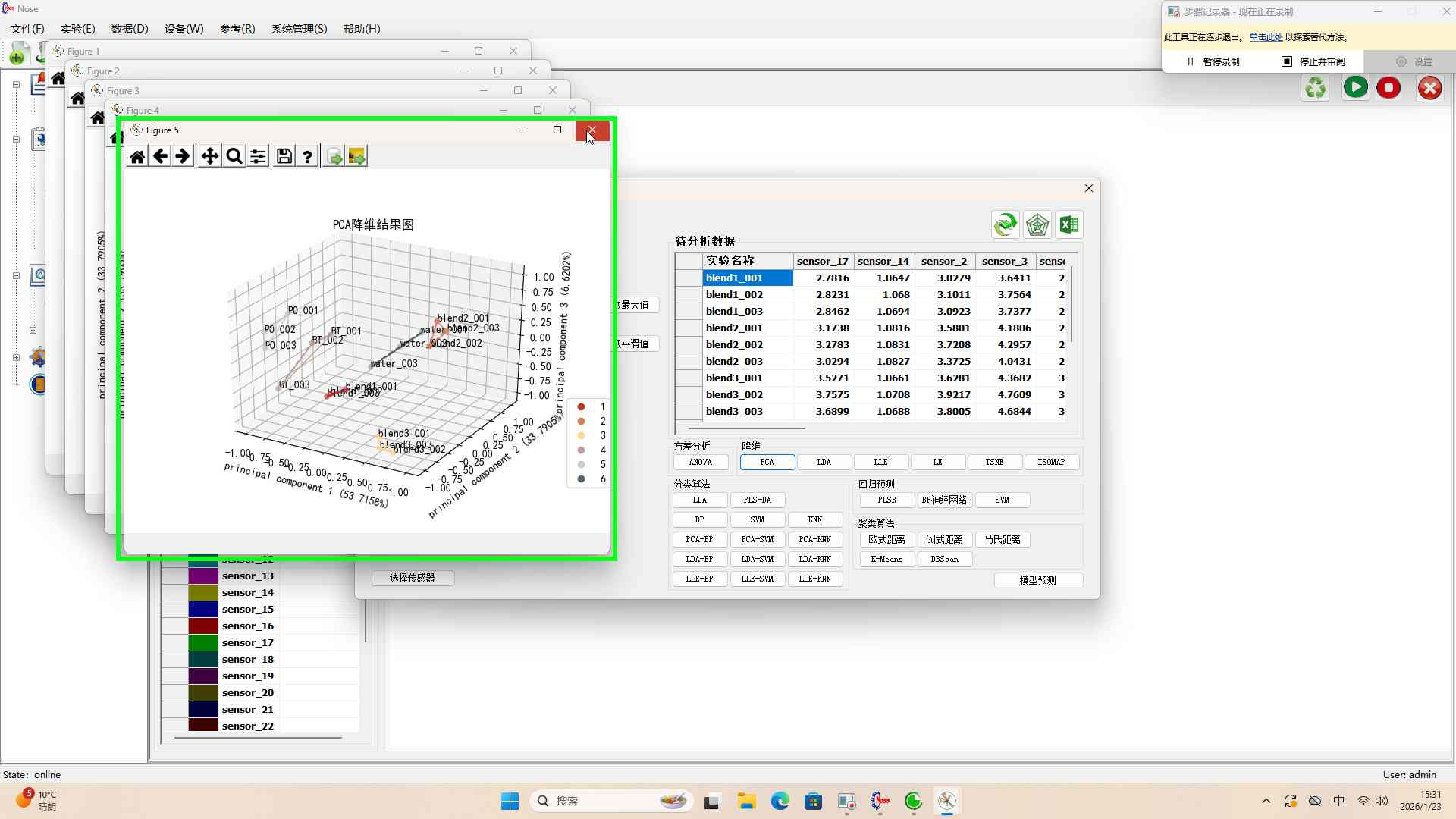Show hidden system tray icons chevron
Image resolution: width=1456 pixels, height=819 pixels.
1266,801
